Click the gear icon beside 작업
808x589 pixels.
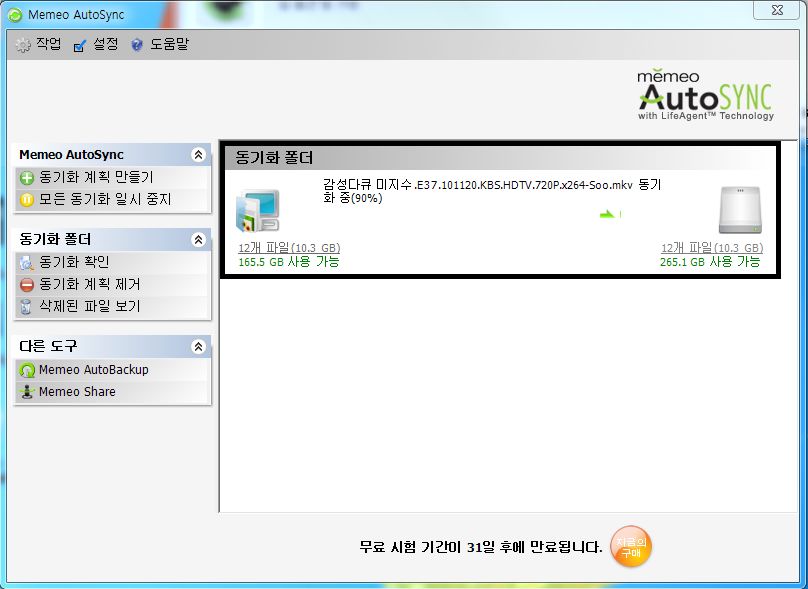coord(23,45)
